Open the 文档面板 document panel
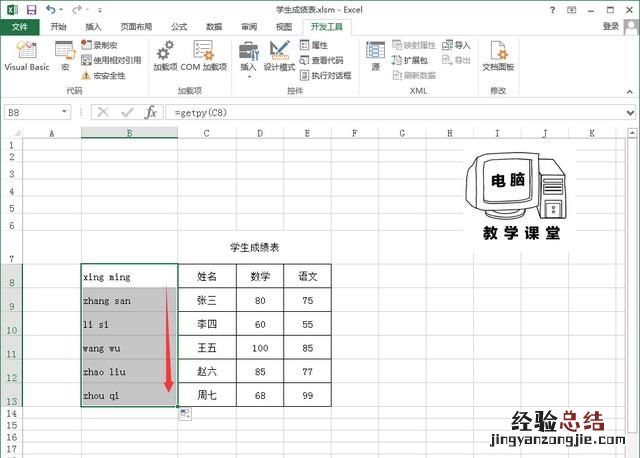 498,56
